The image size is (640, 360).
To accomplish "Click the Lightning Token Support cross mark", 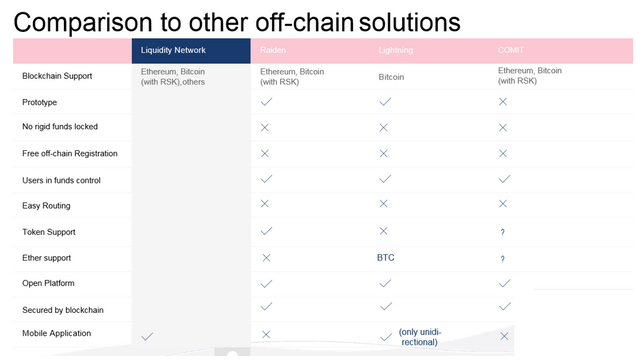I will 383,231.
